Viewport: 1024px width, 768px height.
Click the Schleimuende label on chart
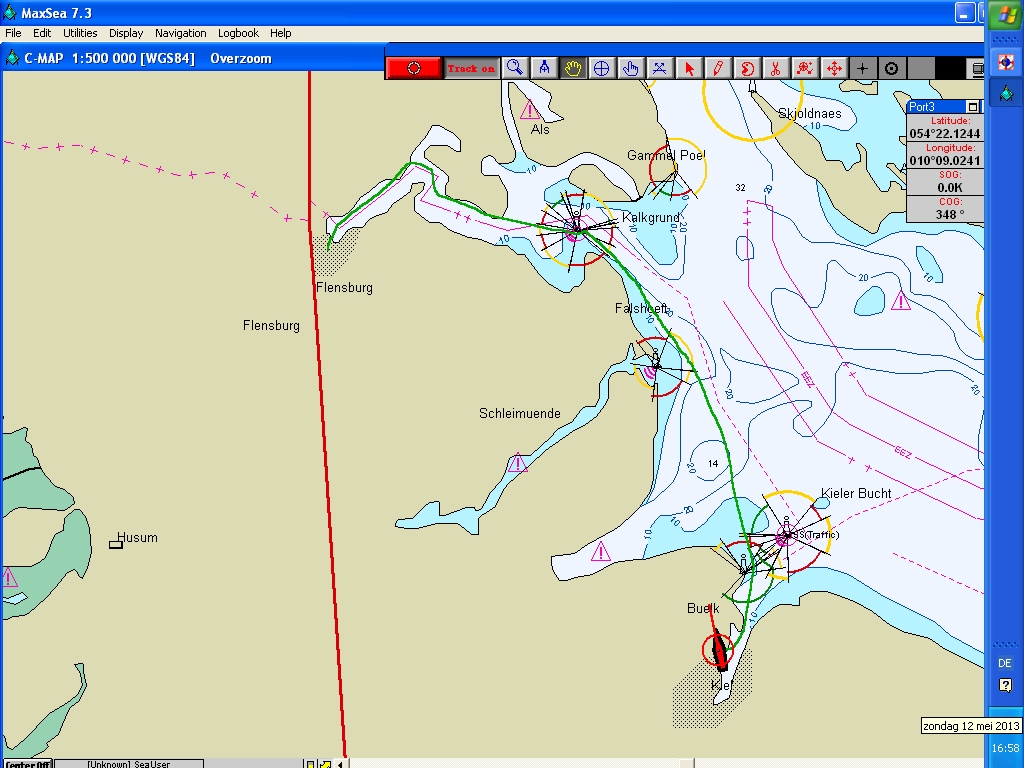(520, 413)
